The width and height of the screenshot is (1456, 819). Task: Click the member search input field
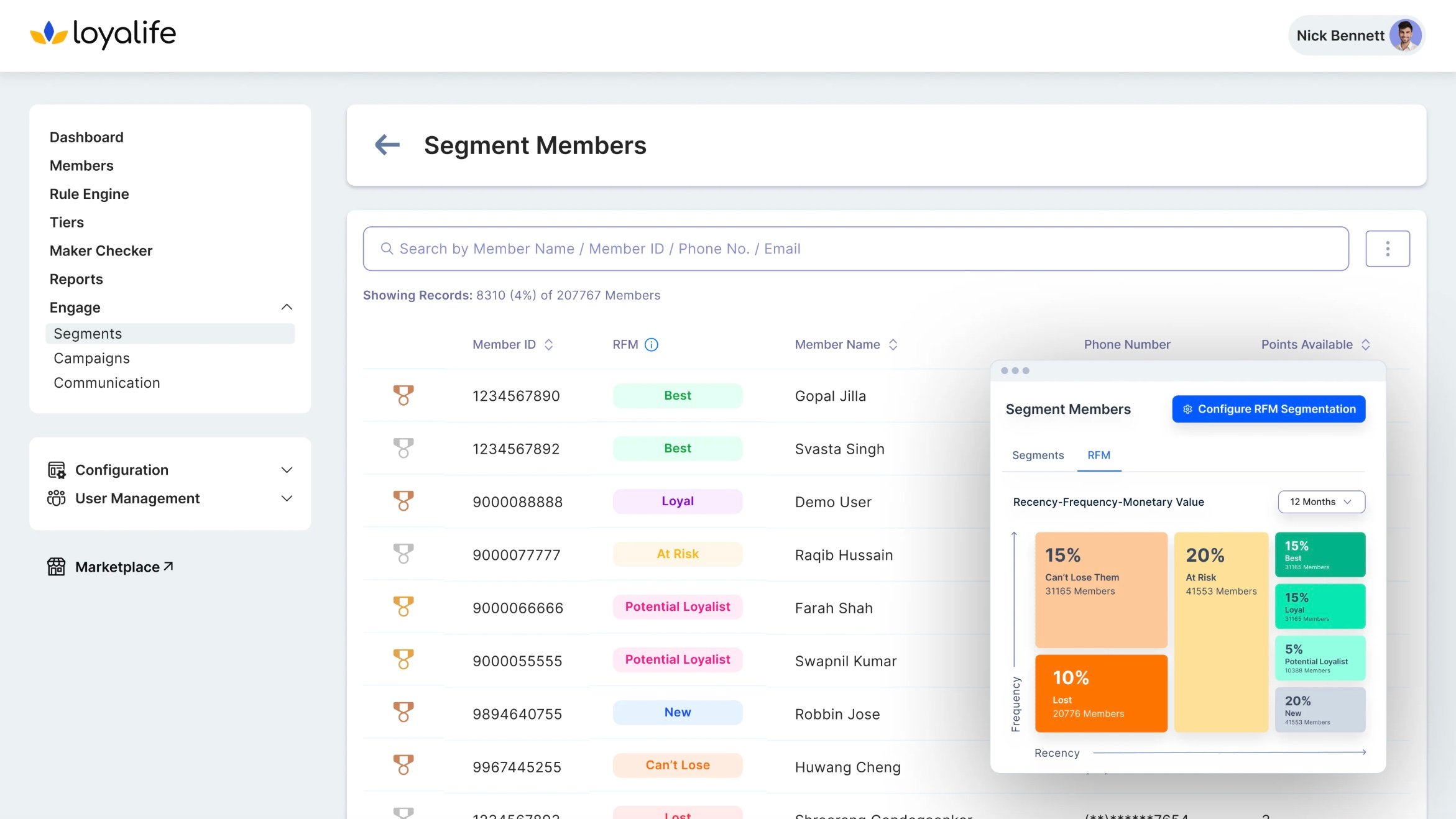855,249
